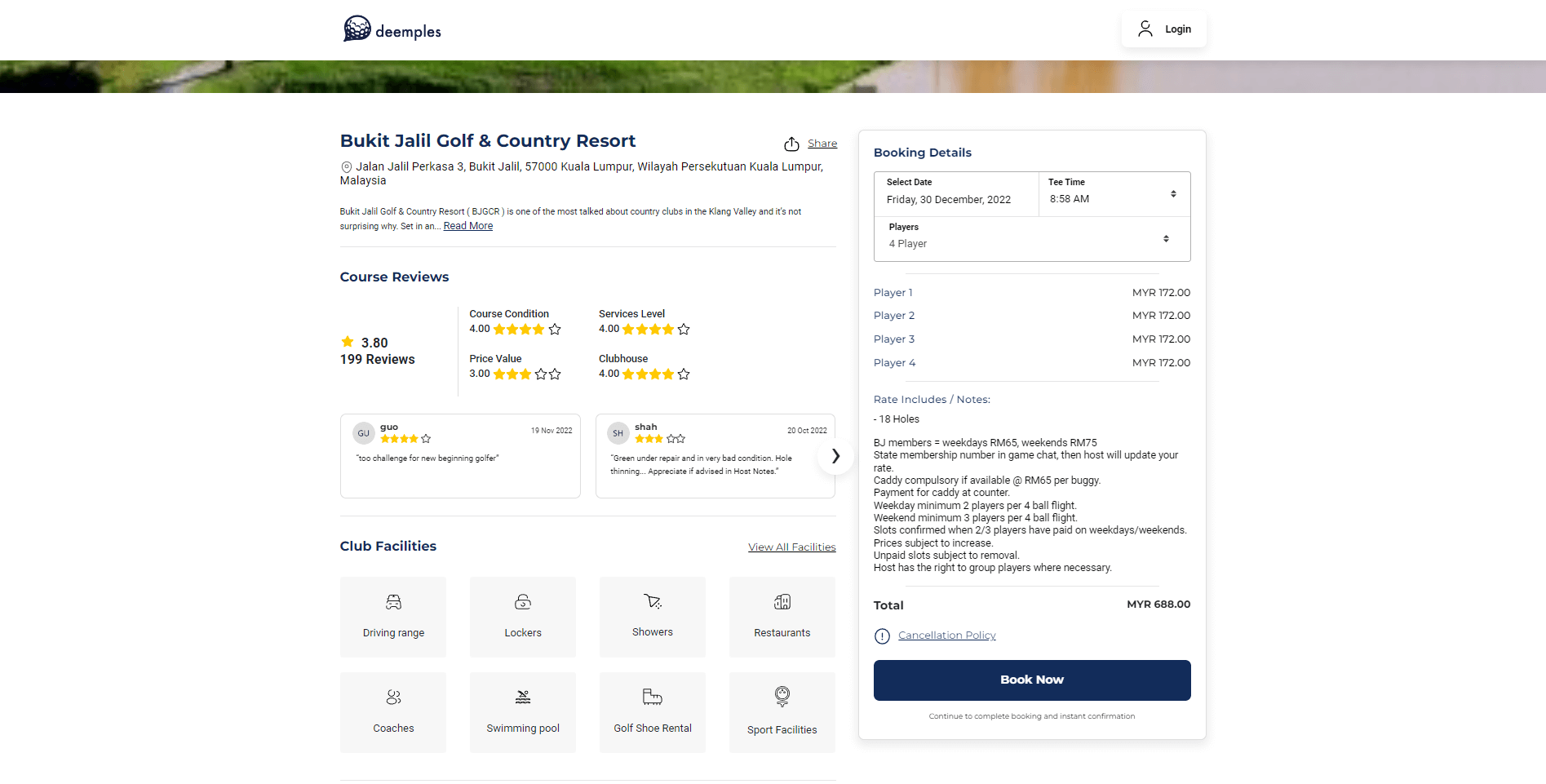Click the Lockers icon

pos(523,602)
